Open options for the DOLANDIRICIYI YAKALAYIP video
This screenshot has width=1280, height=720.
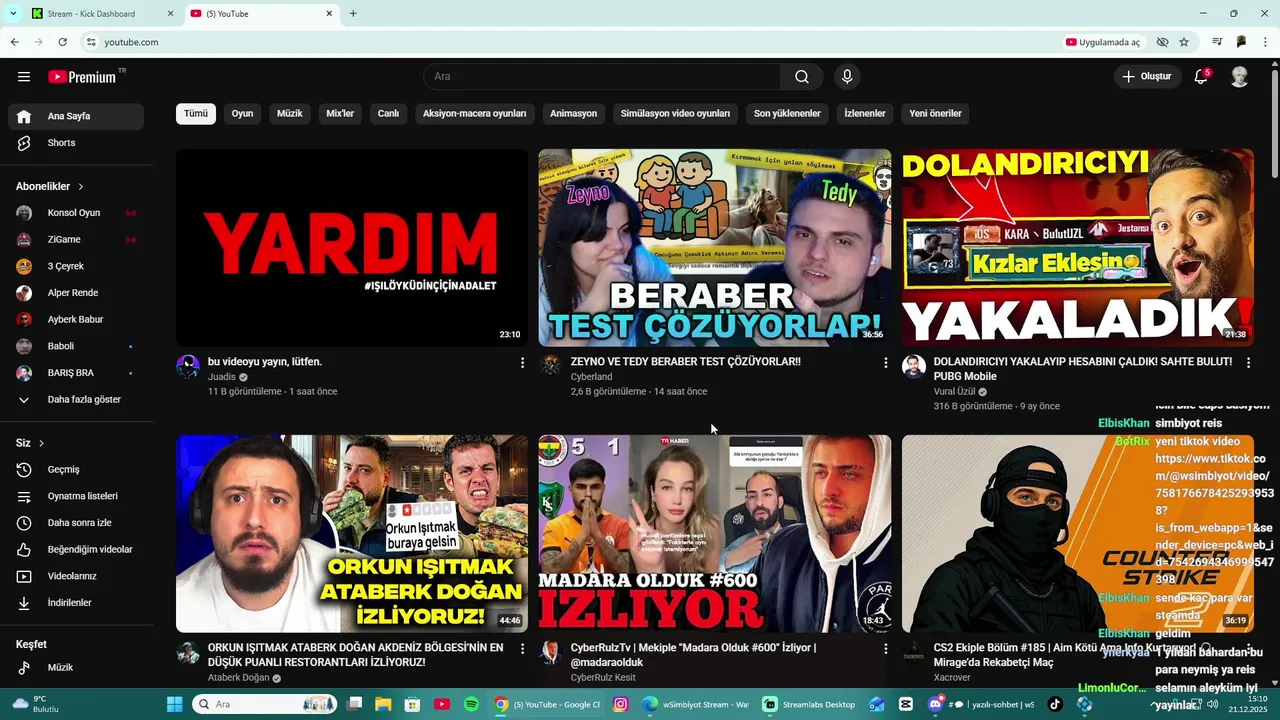point(1248,363)
